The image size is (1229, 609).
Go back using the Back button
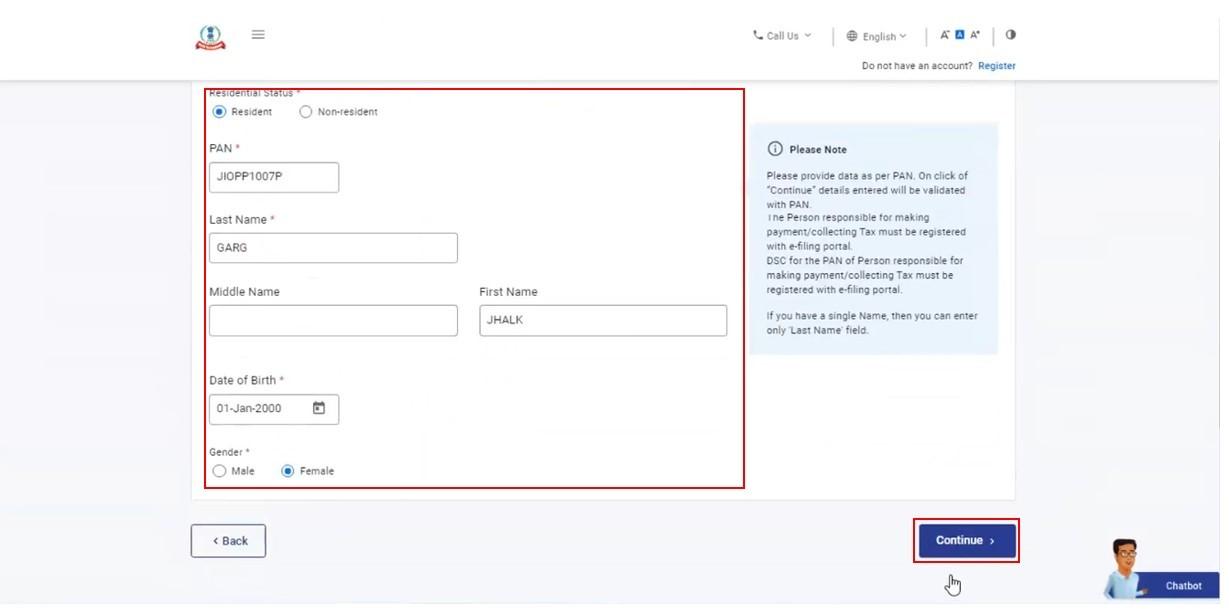(228, 541)
